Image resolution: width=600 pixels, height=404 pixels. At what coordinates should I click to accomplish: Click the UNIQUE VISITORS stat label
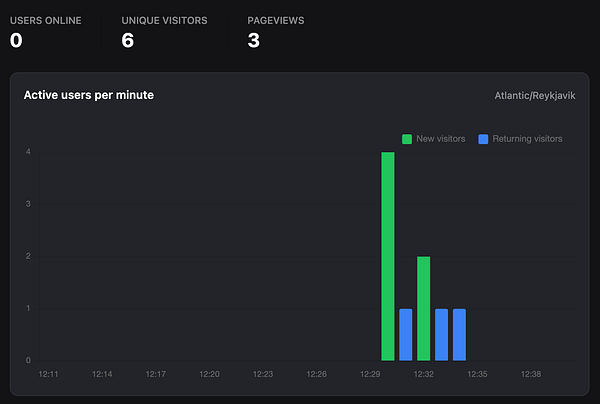[x=165, y=21]
